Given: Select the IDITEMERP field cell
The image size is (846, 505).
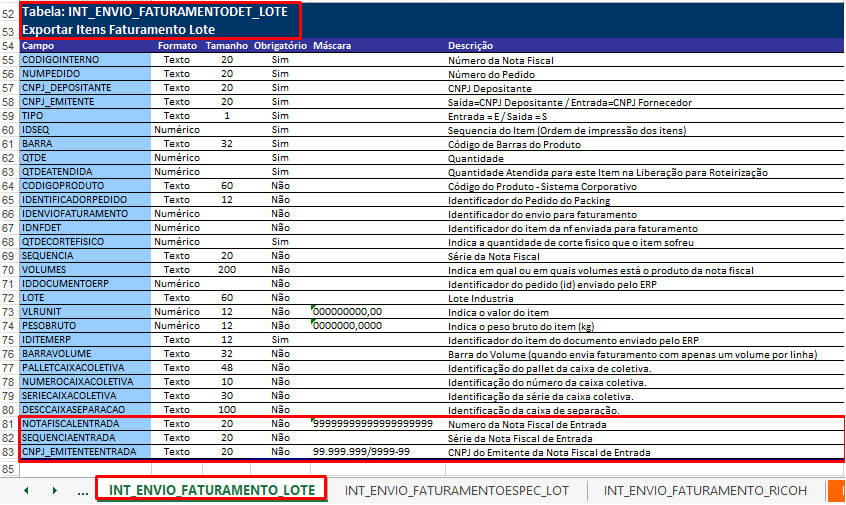Looking at the screenshot, I should coord(86,340).
